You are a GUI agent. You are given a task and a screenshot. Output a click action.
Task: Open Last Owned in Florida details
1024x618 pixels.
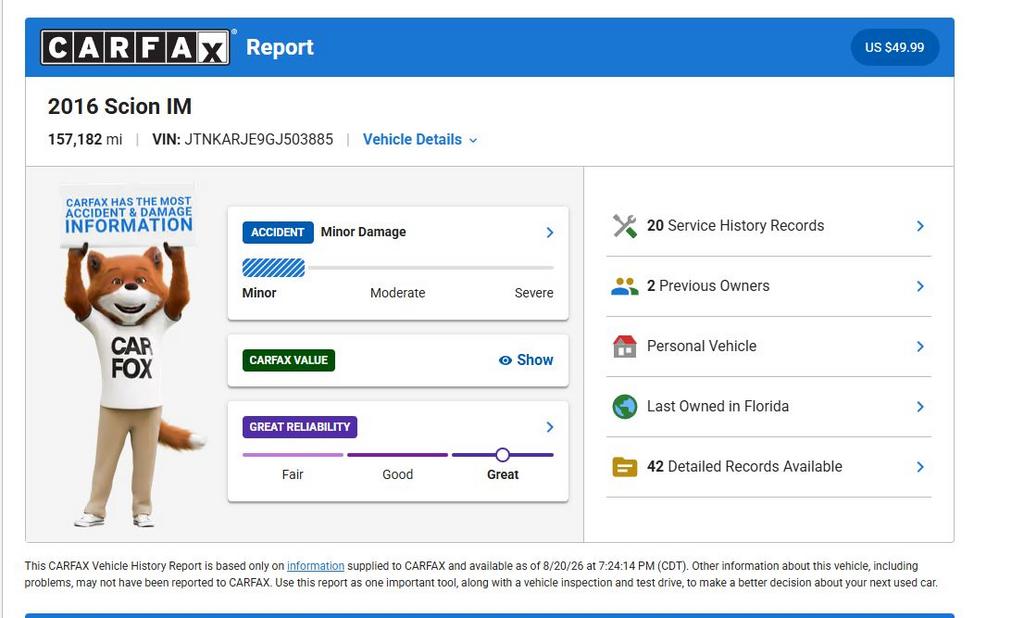pyautogui.click(x=769, y=406)
